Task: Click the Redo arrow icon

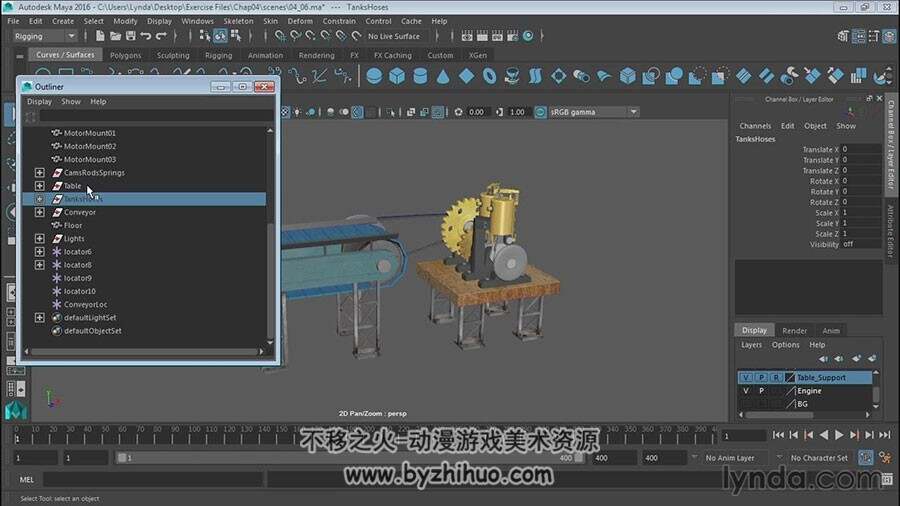Action: coord(161,36)
